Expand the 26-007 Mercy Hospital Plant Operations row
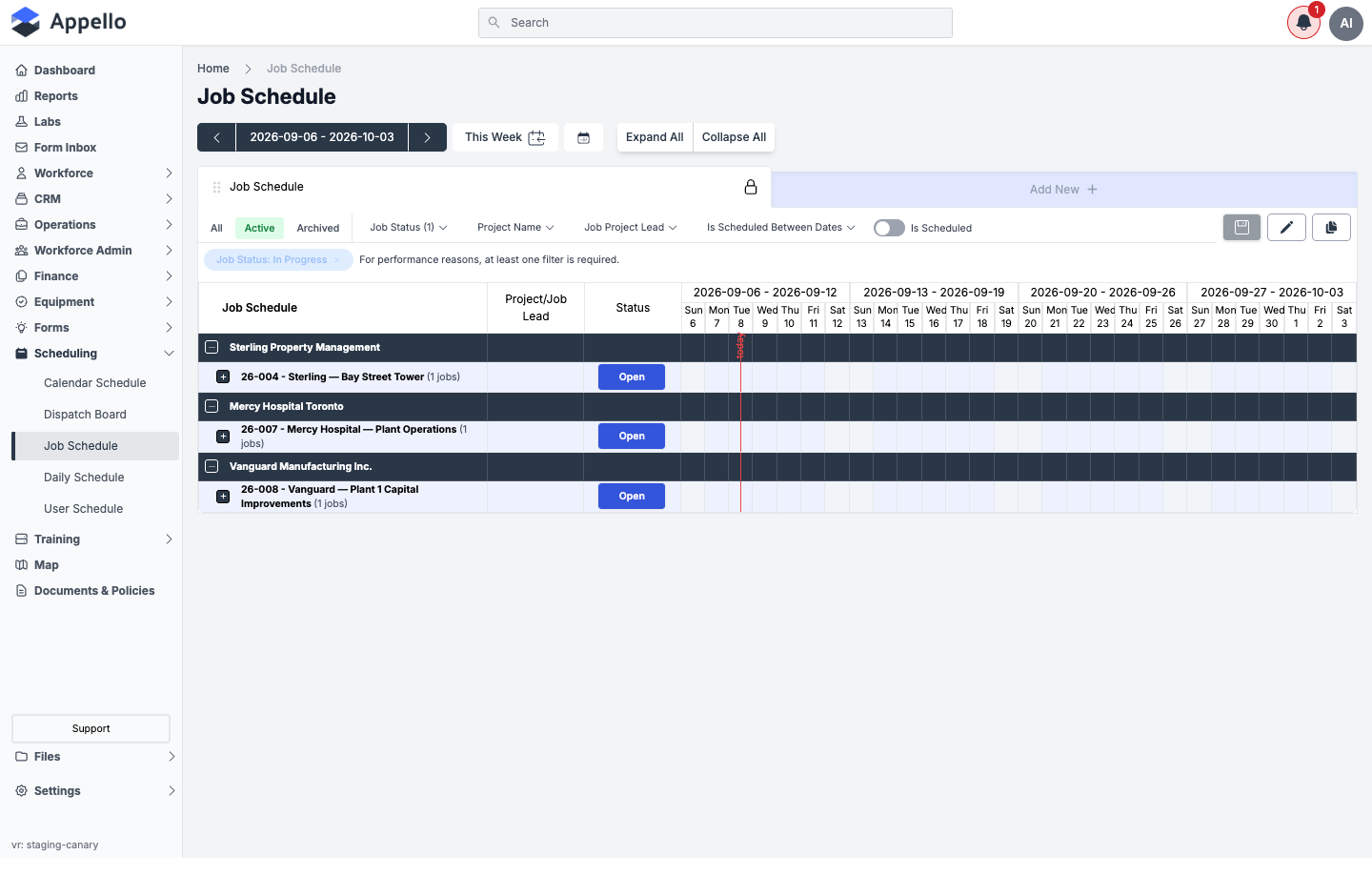This screenshot has height=875, width=1372. [223, 437]
